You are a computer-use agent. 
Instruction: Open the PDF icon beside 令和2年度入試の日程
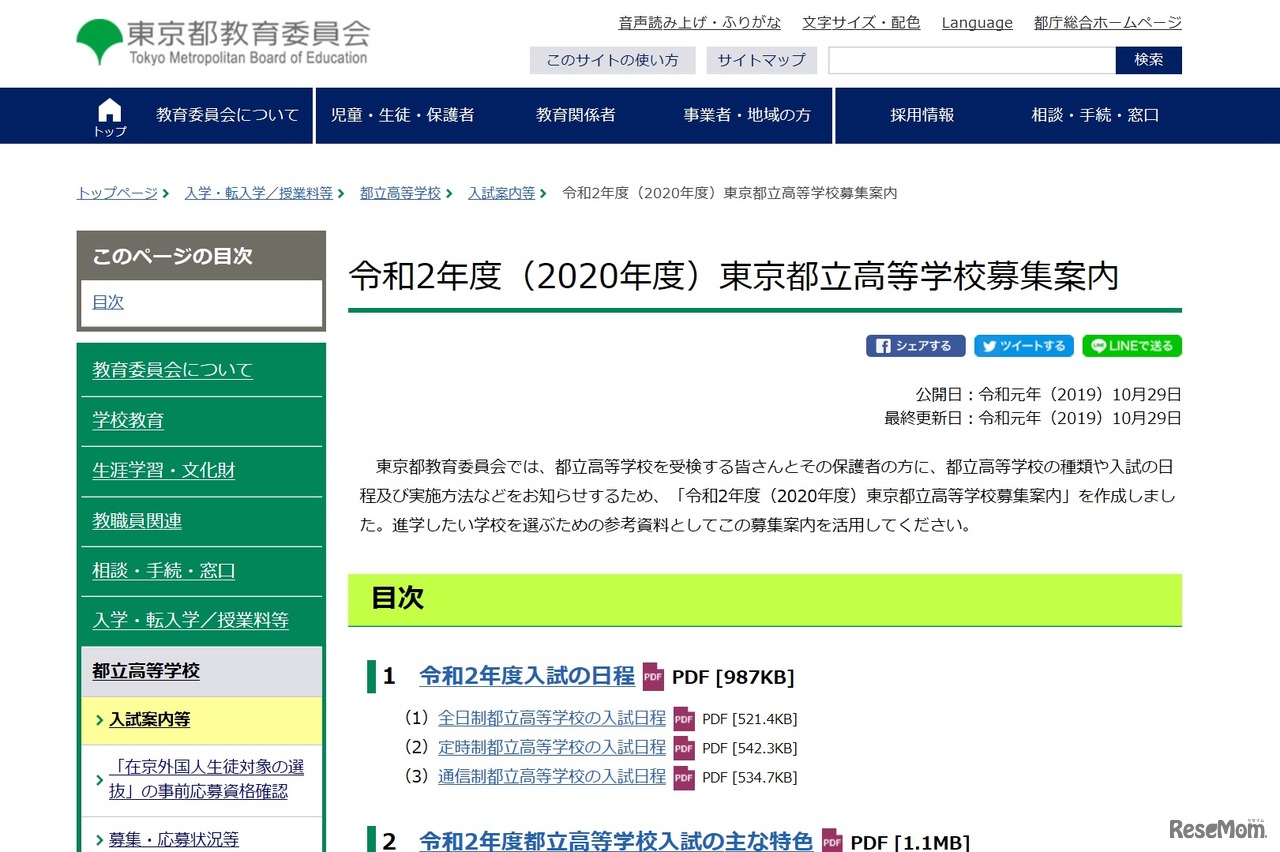click(x=653, y=677)
